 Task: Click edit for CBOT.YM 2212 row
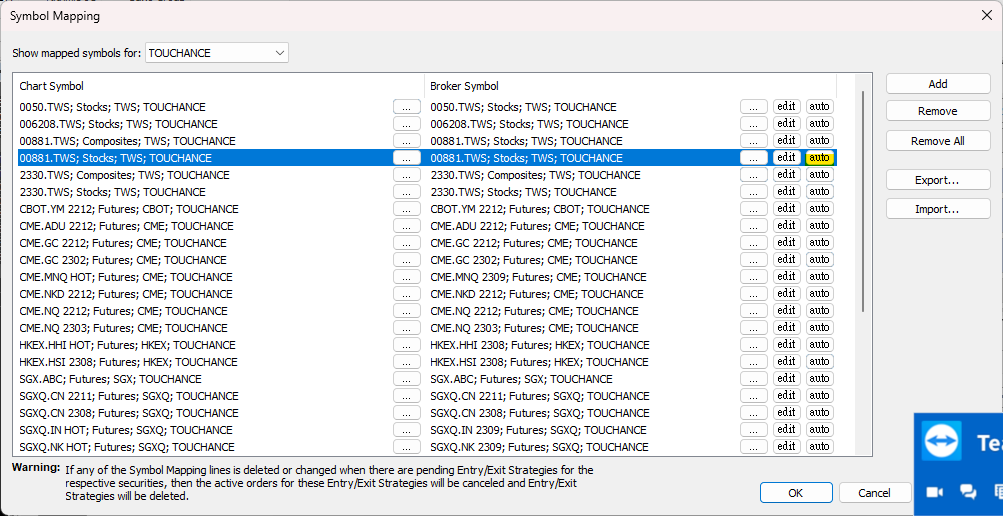tap(786, 209)
